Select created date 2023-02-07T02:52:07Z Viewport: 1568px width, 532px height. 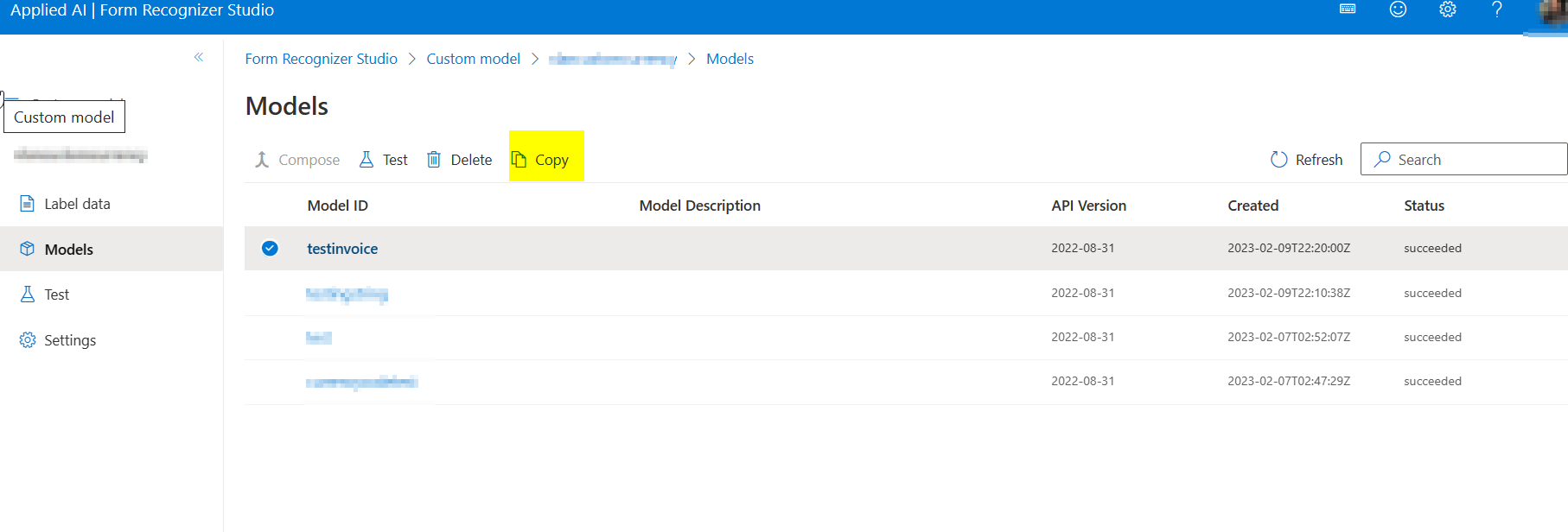coord(1289,337)
